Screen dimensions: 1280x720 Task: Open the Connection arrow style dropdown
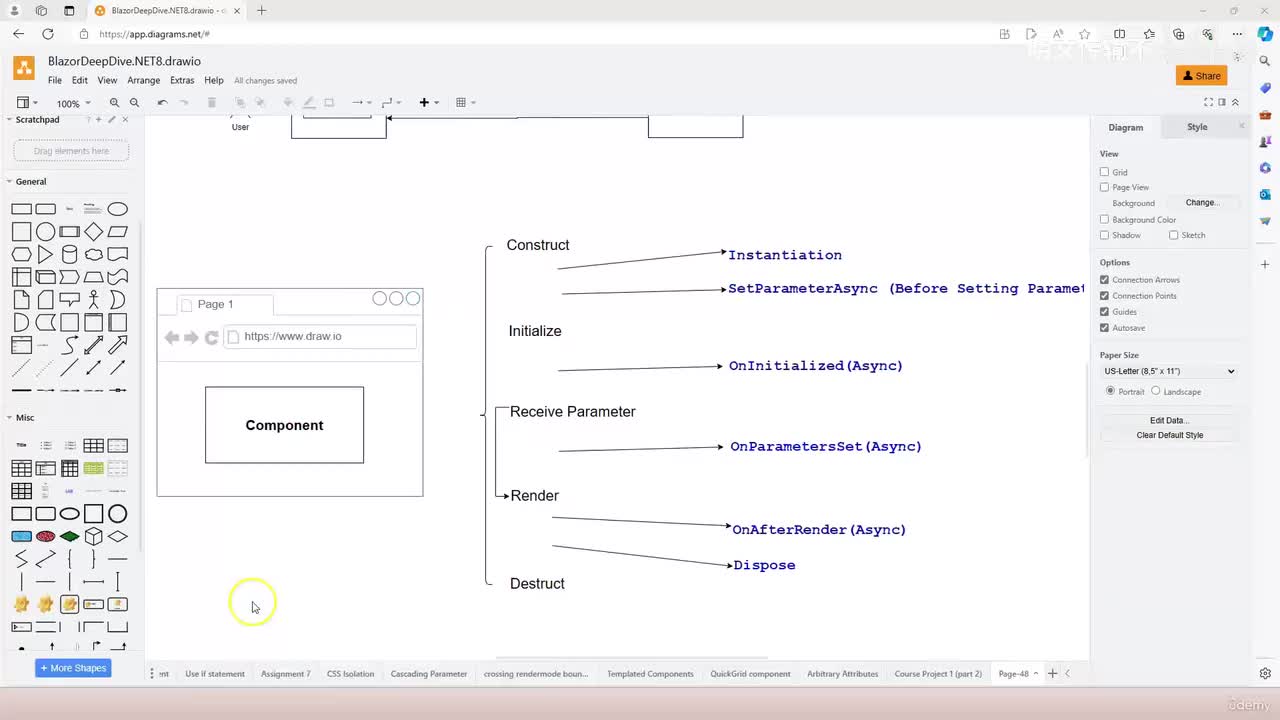pyautogui.click(x=362, y=103)
